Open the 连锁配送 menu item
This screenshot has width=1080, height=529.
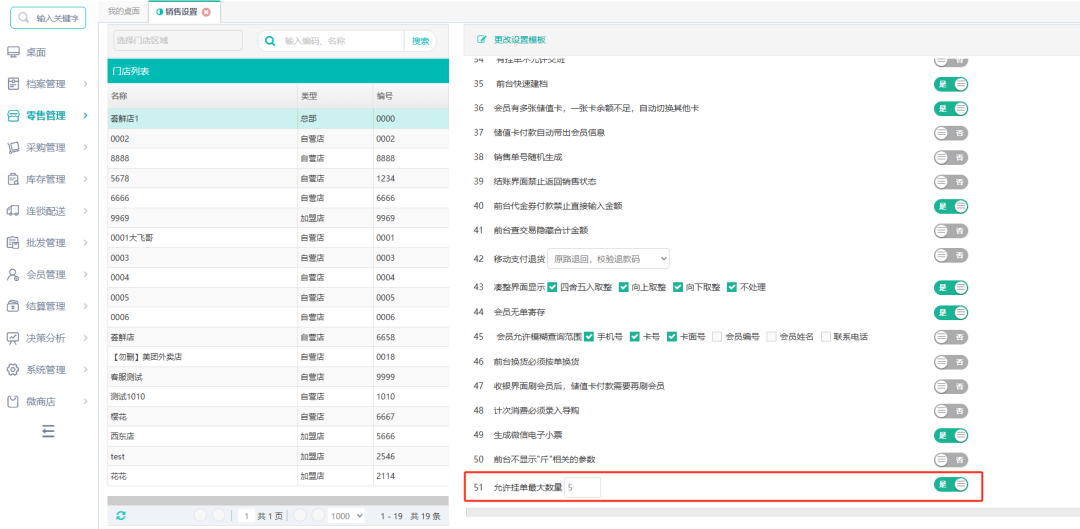coord(45,211)
